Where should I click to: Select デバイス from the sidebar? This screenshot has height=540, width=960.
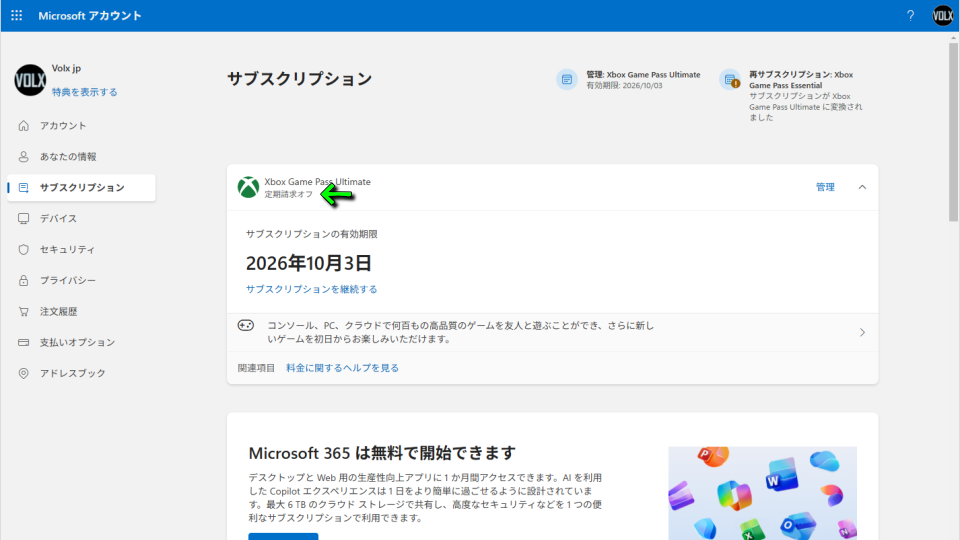click(58, 219)
